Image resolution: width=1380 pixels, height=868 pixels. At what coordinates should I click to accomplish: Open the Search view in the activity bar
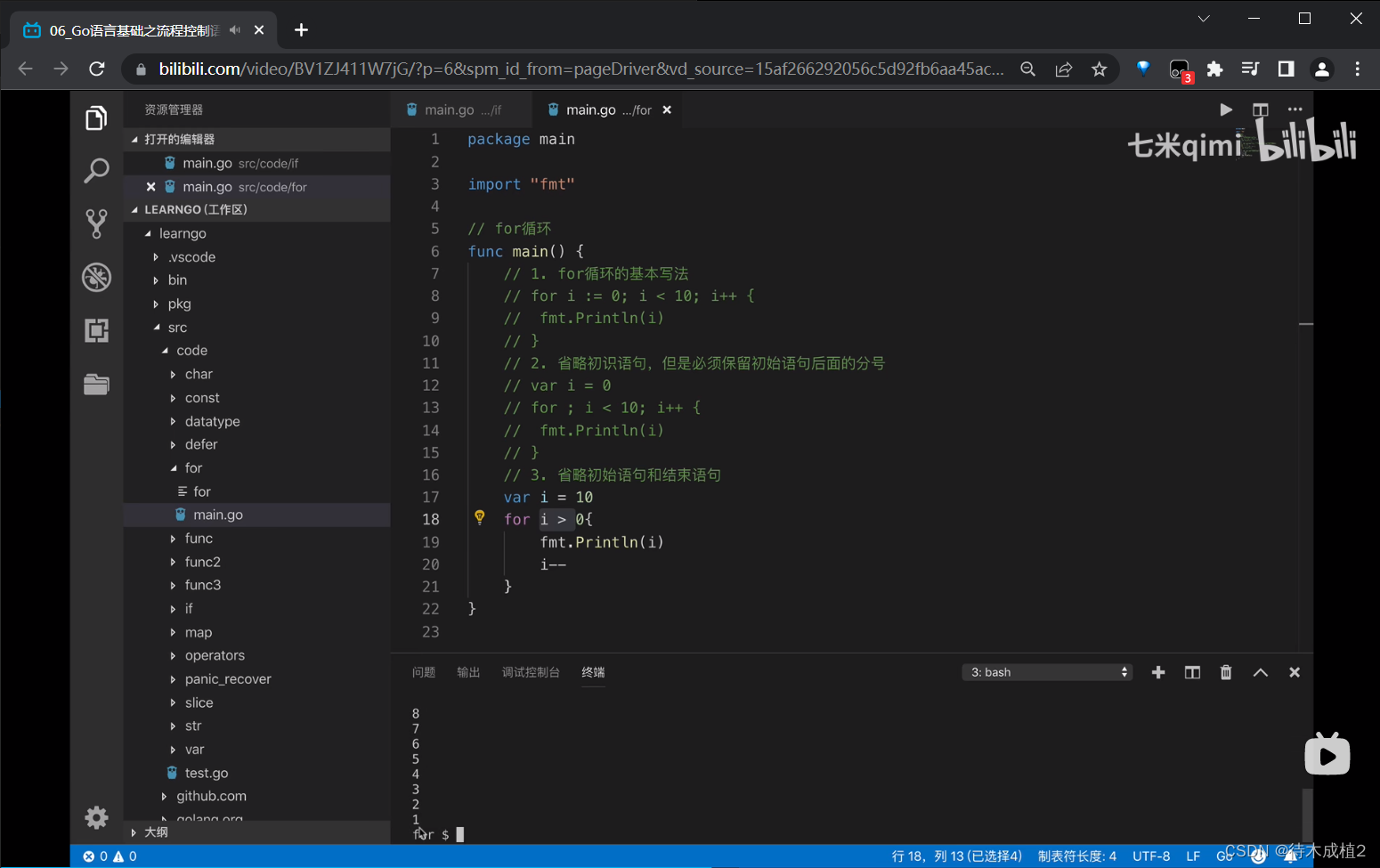96,170
